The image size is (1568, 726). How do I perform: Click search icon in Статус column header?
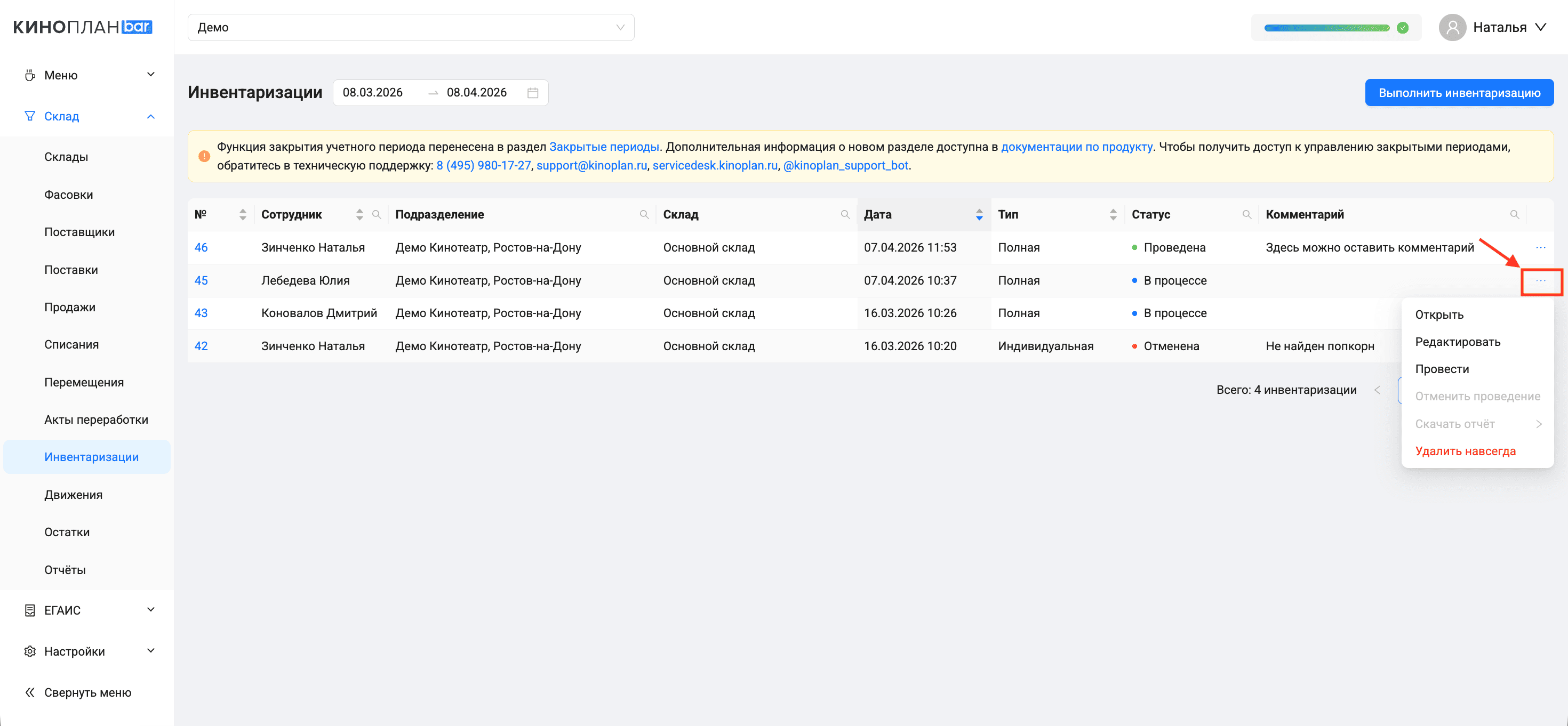(1246, 214)
